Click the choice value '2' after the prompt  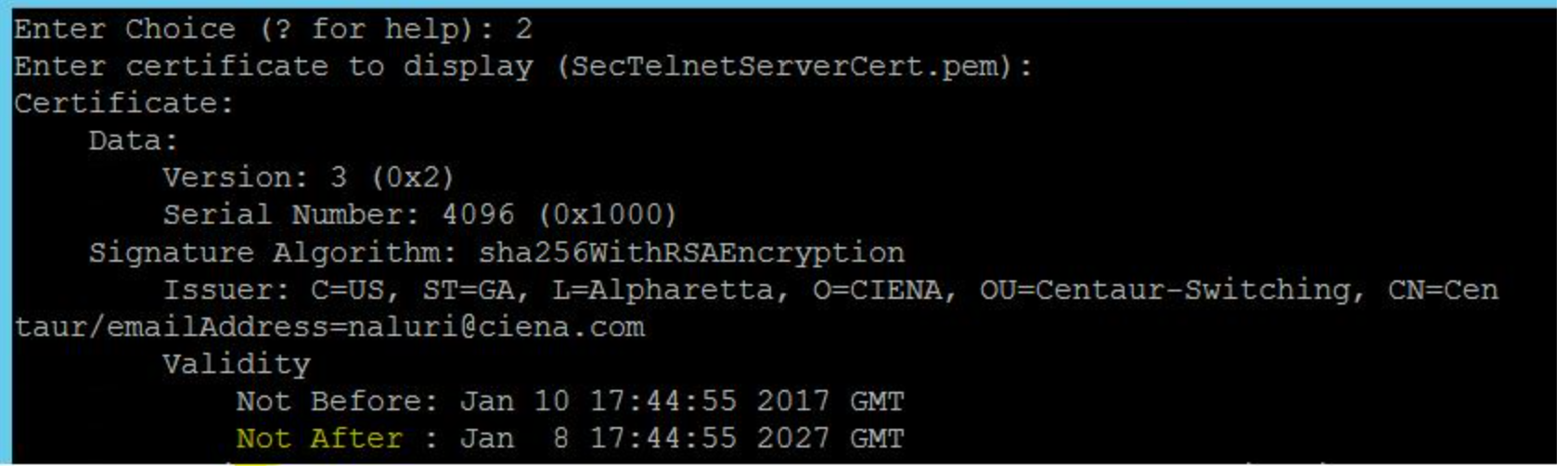click(523, 29)
